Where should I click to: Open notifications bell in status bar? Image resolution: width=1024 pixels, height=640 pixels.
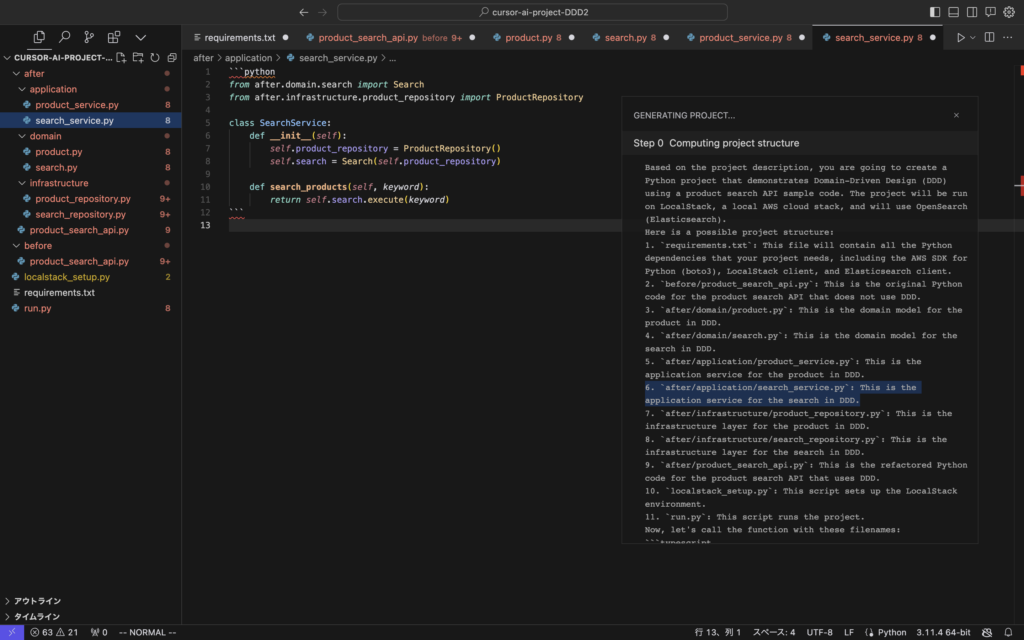pyautogui.click(x=1008, y=632)
